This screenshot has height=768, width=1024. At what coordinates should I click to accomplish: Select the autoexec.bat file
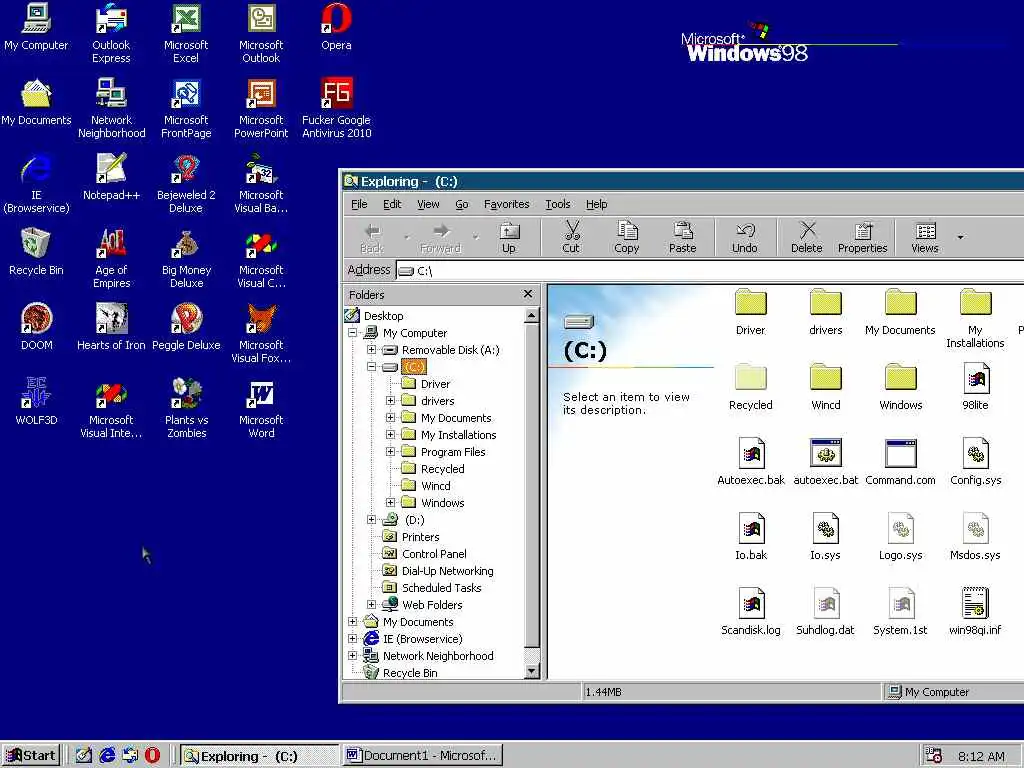(825, 460)
